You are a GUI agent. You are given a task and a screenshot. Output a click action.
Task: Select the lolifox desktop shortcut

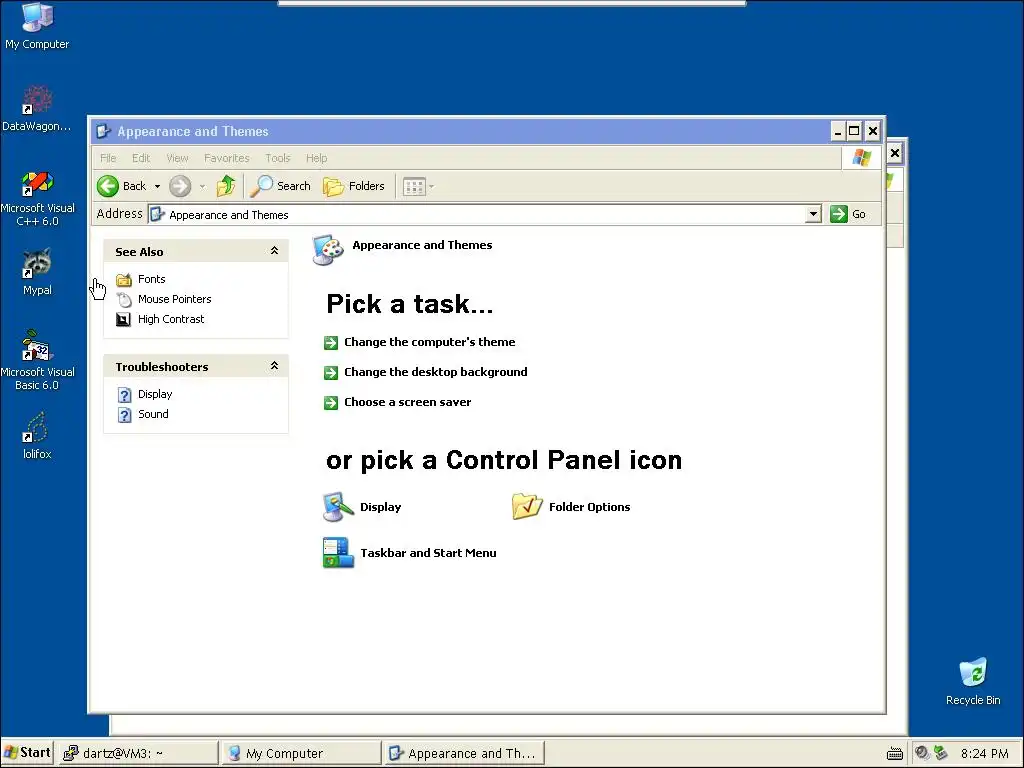click(x=37, y=436)
